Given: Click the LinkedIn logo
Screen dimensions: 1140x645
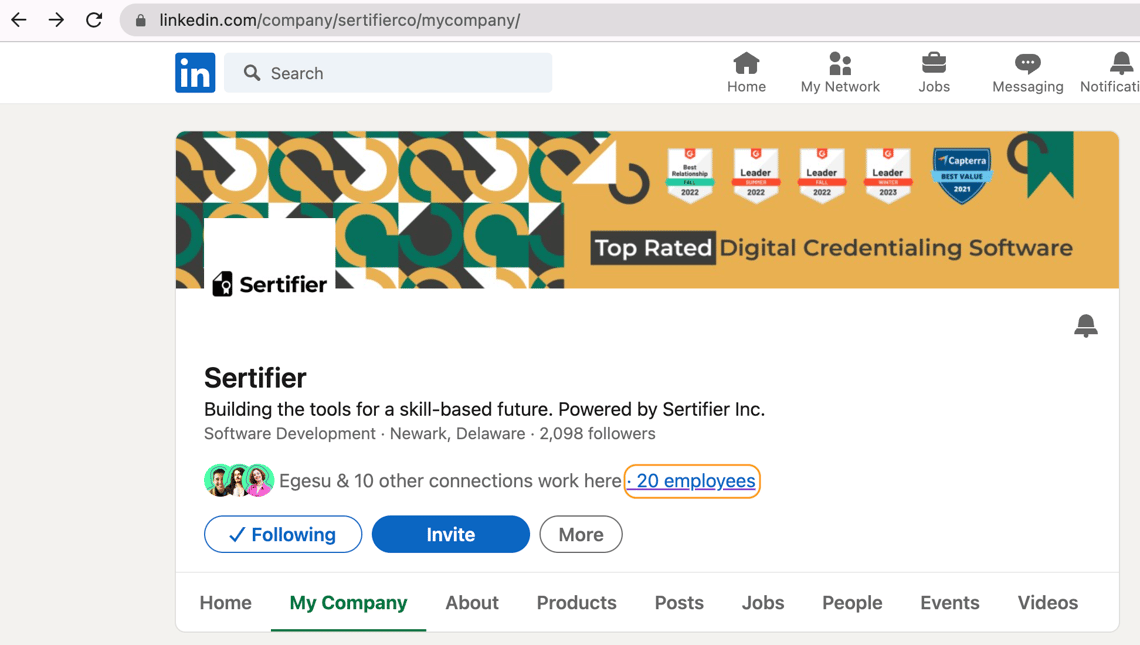Looking at the screenshot, I should pyautogui.click(x=195, y=72).
